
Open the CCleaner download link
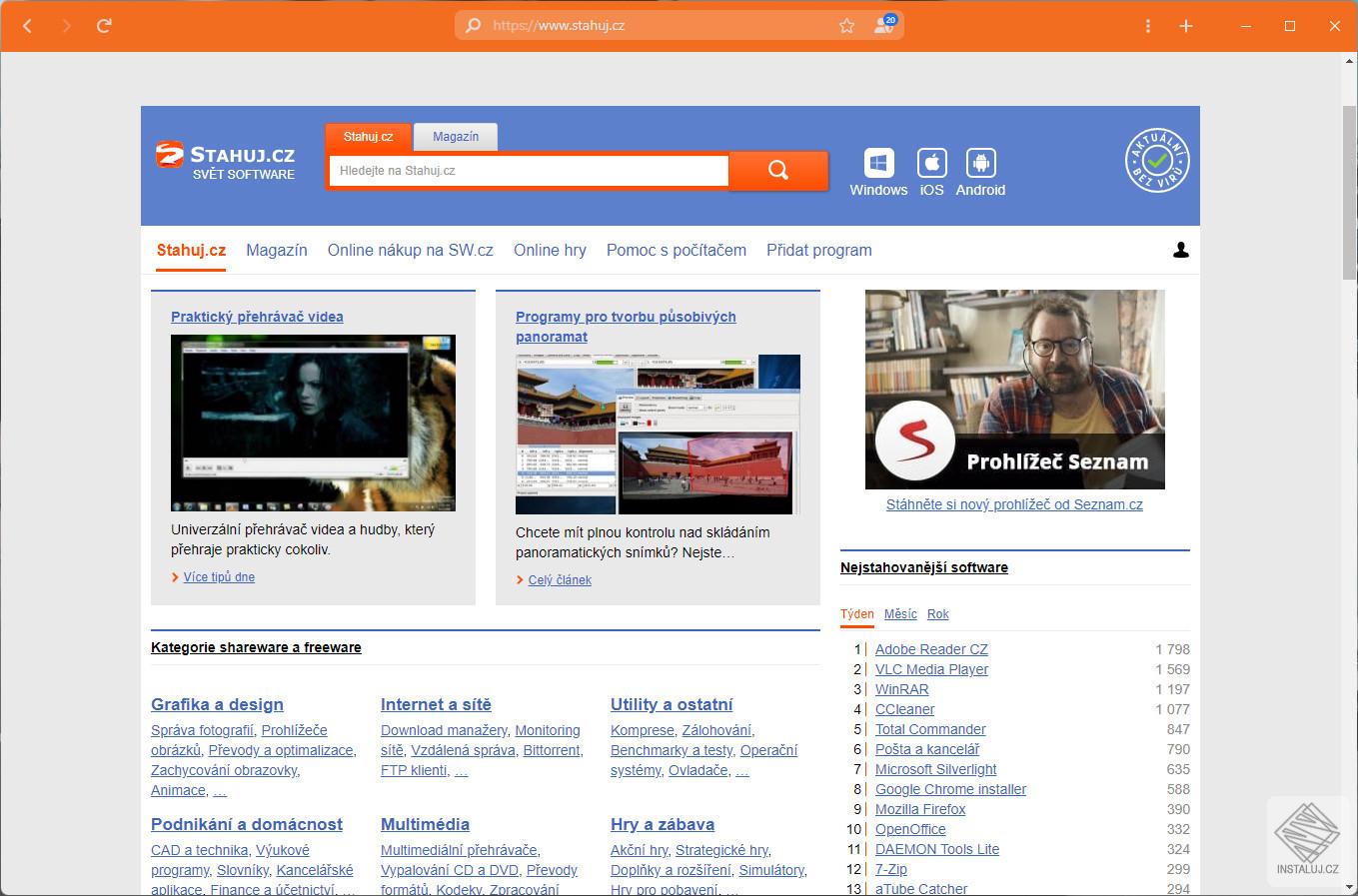[x=905, y=709]
